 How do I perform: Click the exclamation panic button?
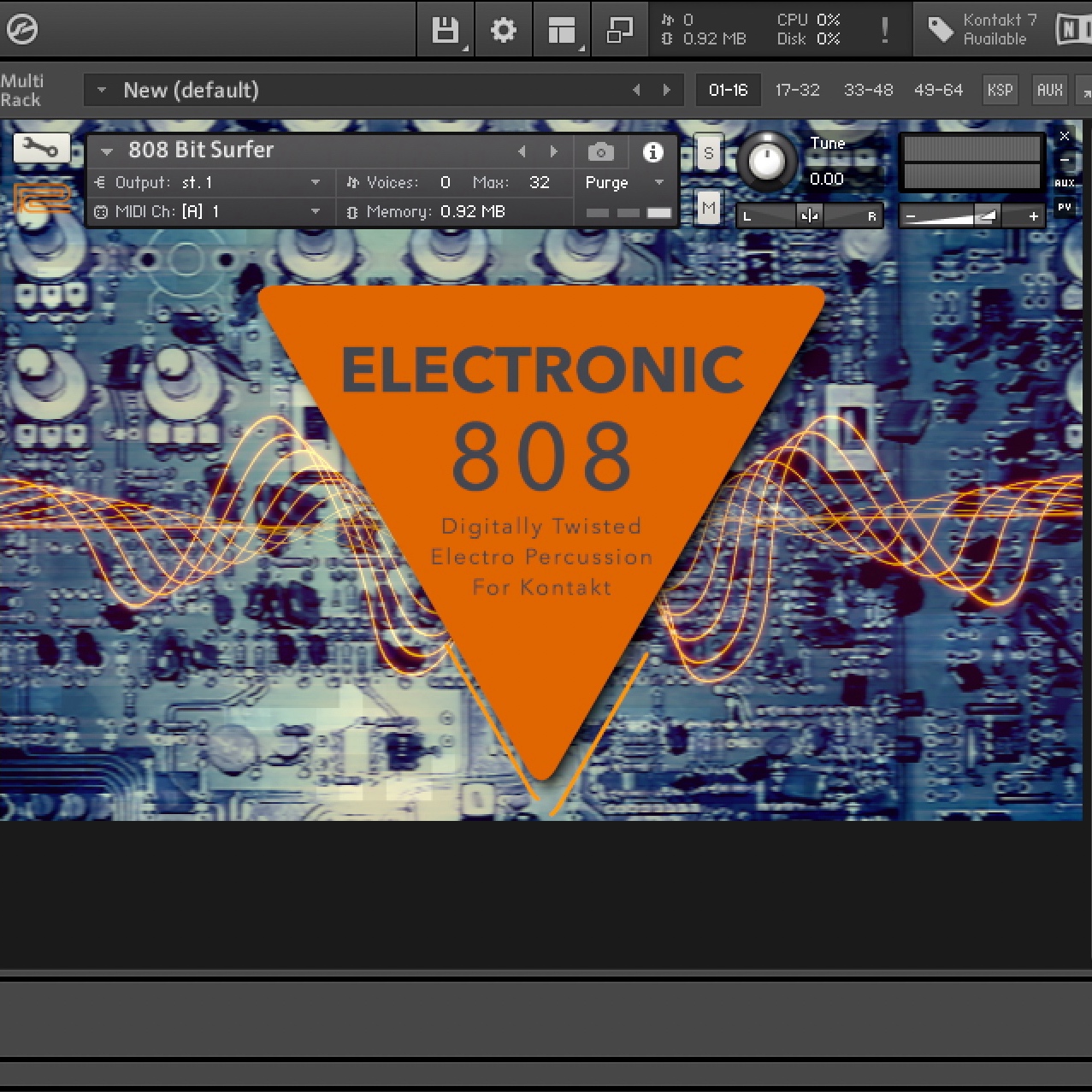pos(884,30)
